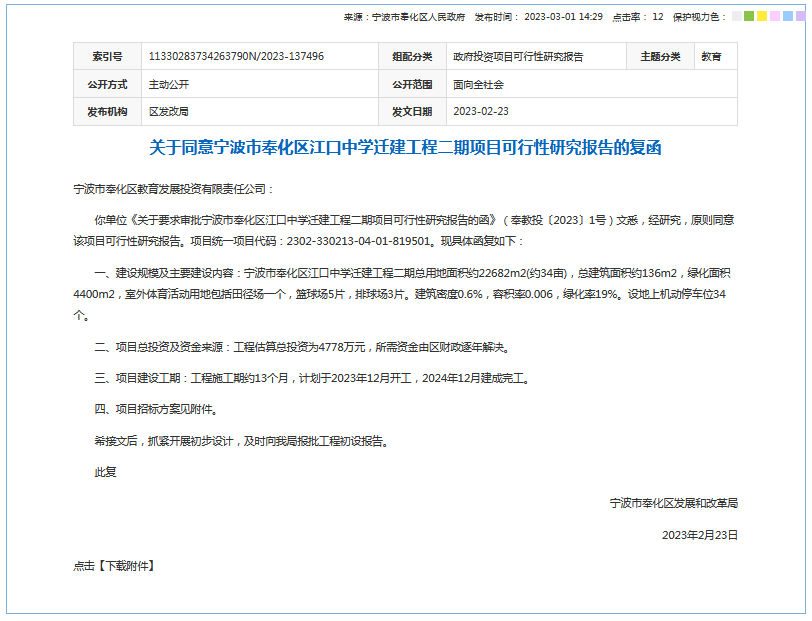This screenshot has height=621, width=812.
Task: Click project code 2302-330213-04-01-819501
Action: tap(358, 241)
